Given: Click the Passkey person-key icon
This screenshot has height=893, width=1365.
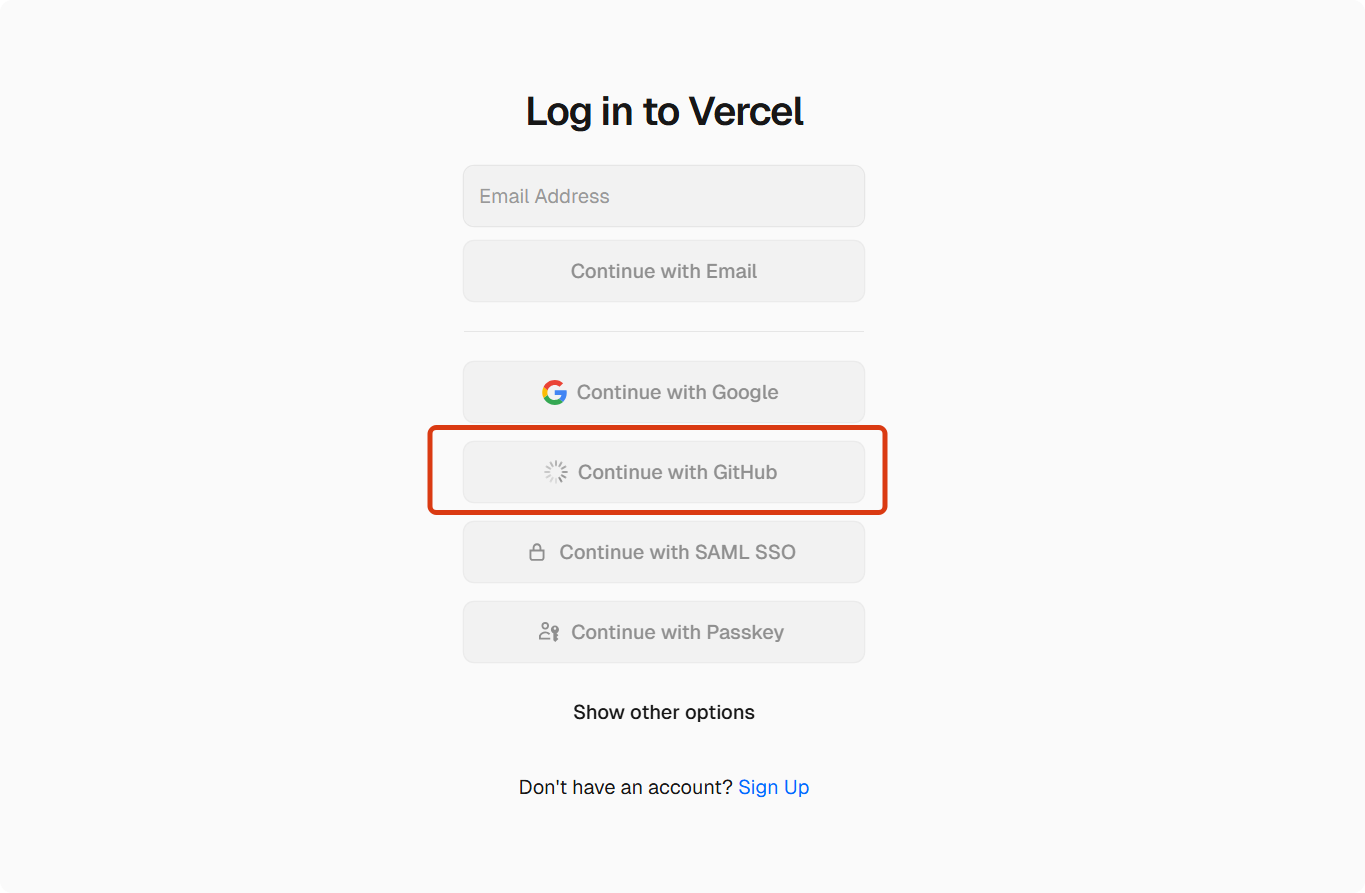Looking at the screenshot, I should click(x=548, y=632).
